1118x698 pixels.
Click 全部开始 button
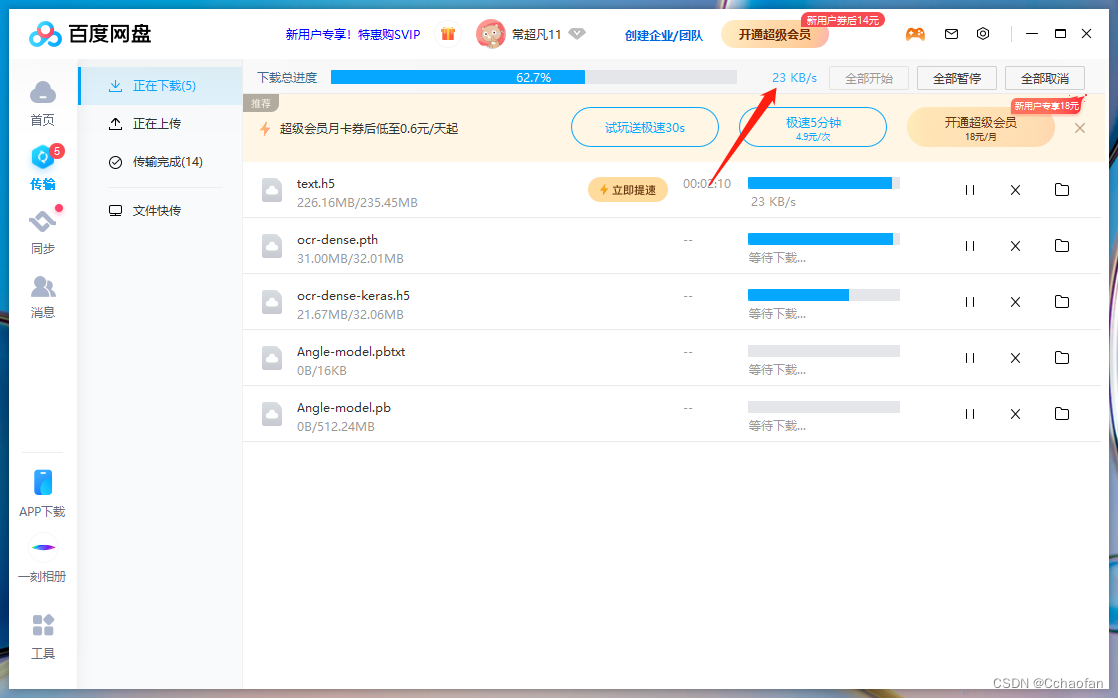point(868,78)
